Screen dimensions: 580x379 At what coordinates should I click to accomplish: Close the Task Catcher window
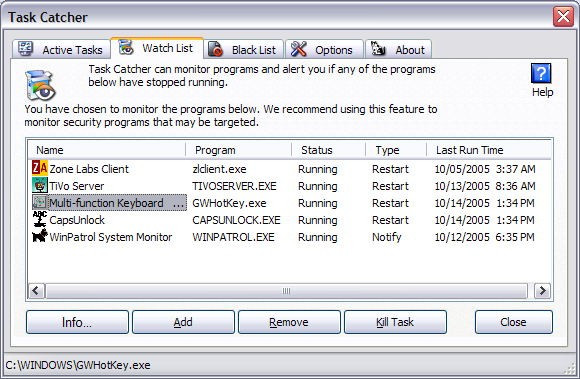coord(563,17)
